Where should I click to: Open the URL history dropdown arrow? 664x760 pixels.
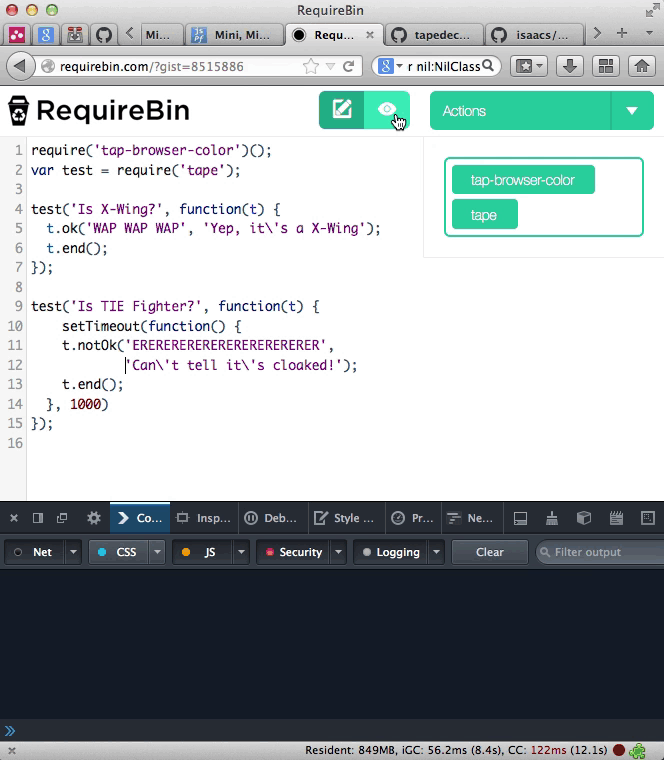pos(330,66)
